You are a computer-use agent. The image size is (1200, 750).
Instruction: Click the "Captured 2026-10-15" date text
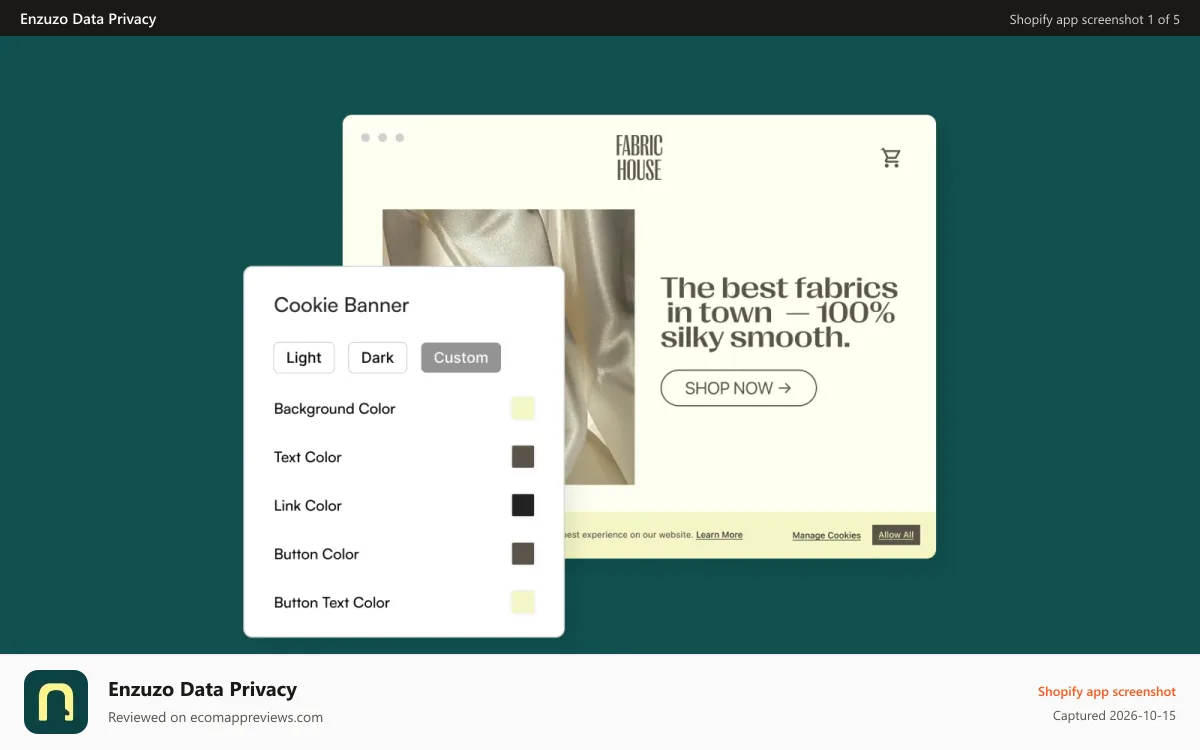(1114, 715)
